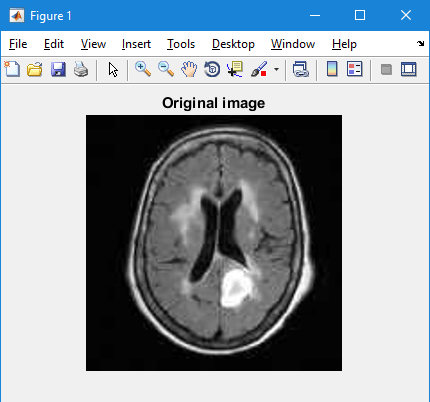Insert a Colorbar
Screen dimensions: 430x402
coord(332,69)
